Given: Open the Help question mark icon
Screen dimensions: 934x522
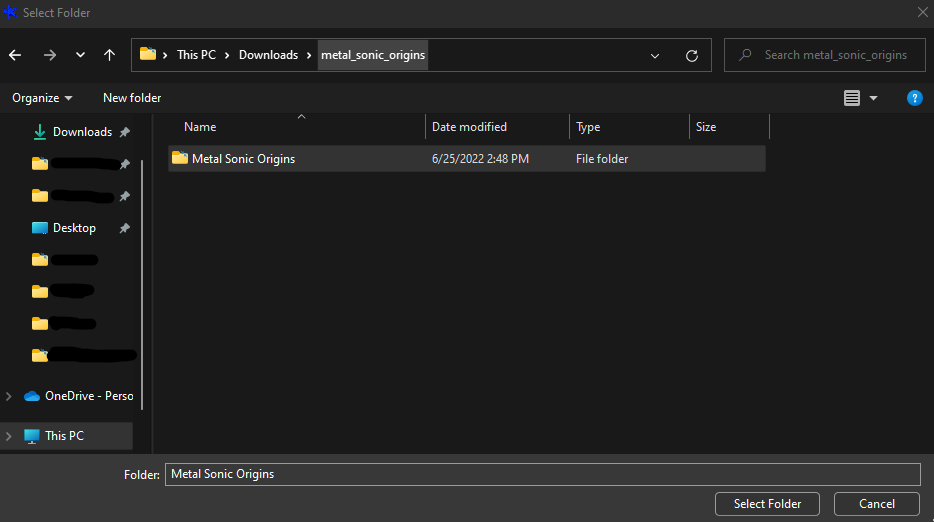Looking at the screenshot, I should [x=914, y=98].
